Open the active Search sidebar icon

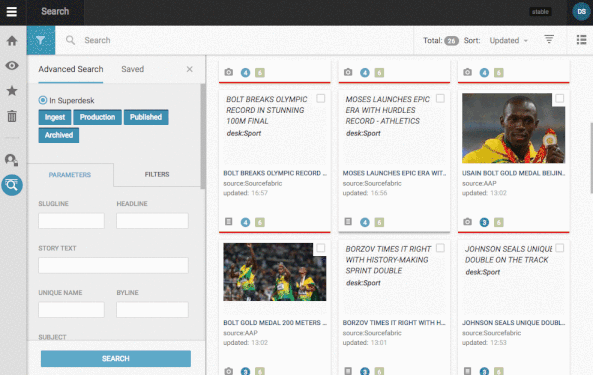coord(12,185)
